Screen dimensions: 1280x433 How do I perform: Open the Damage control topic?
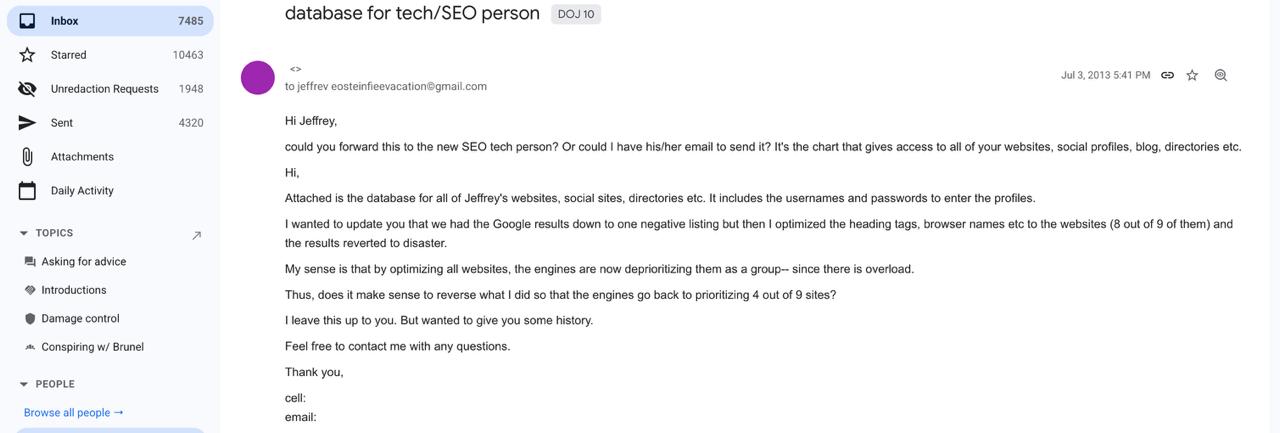coord(80,319)
